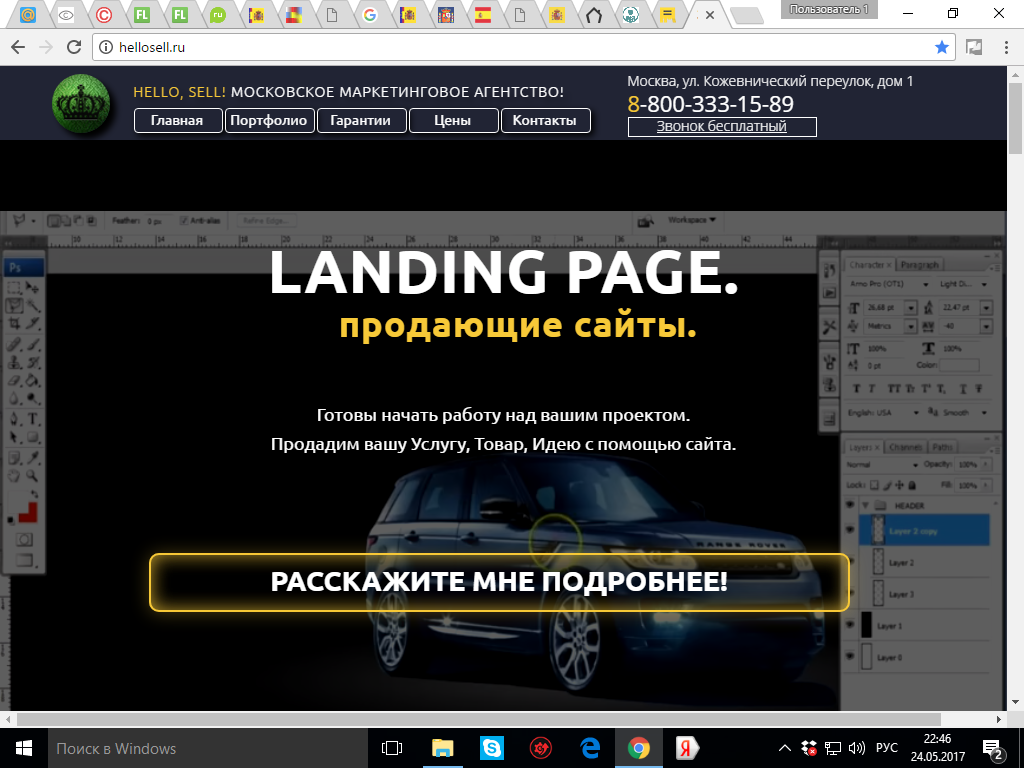
Task: Click the extension icon beside the bookmark star
Action: click(974, 47)
